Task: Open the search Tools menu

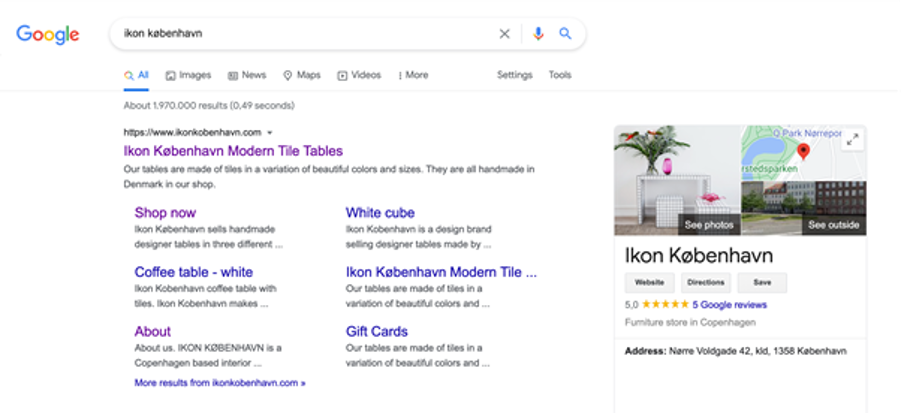Action: [560, 75]
